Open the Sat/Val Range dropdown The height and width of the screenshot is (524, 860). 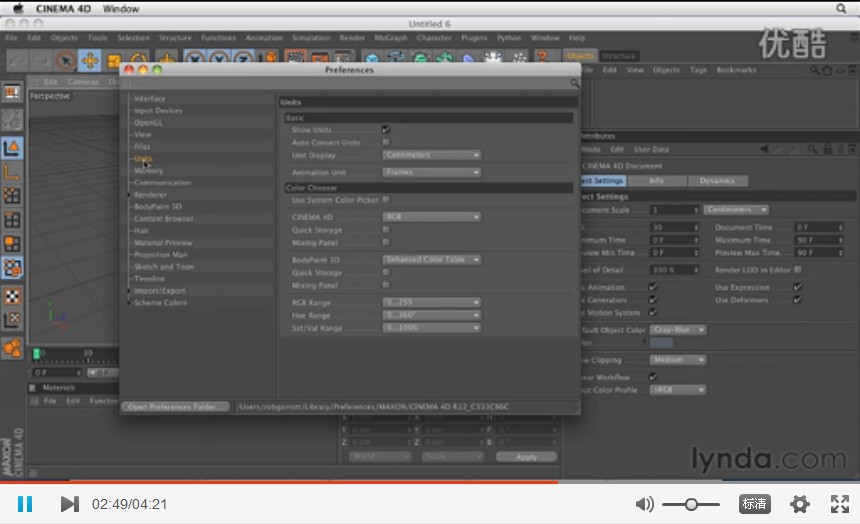pos(432,328)
